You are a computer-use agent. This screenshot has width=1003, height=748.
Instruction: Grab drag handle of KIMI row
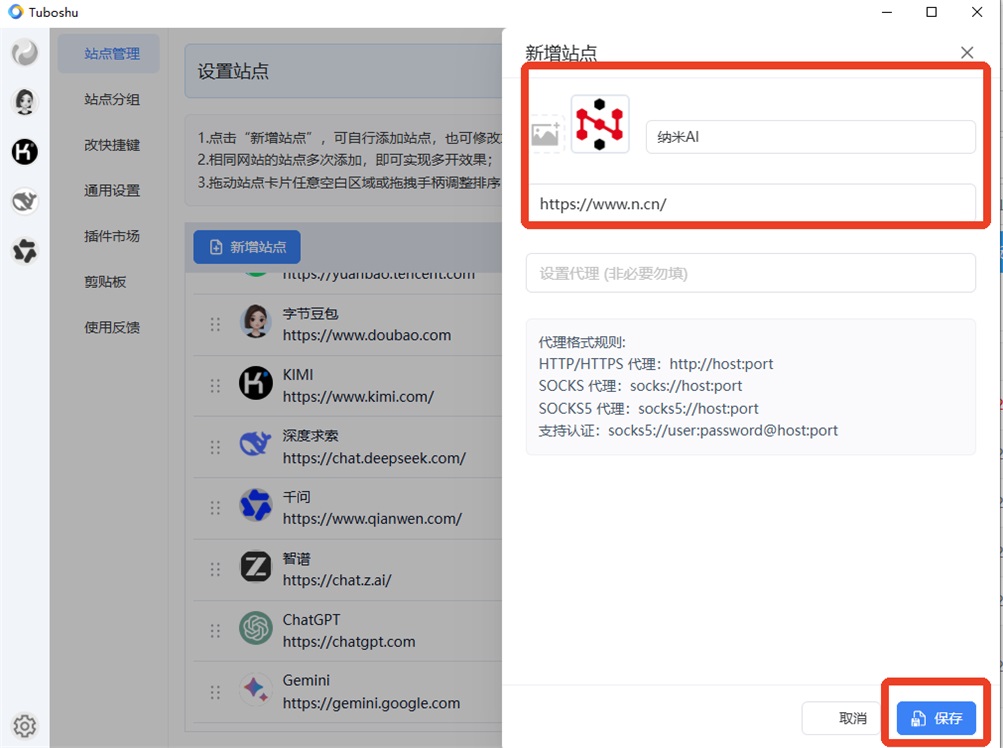[215, 386]
